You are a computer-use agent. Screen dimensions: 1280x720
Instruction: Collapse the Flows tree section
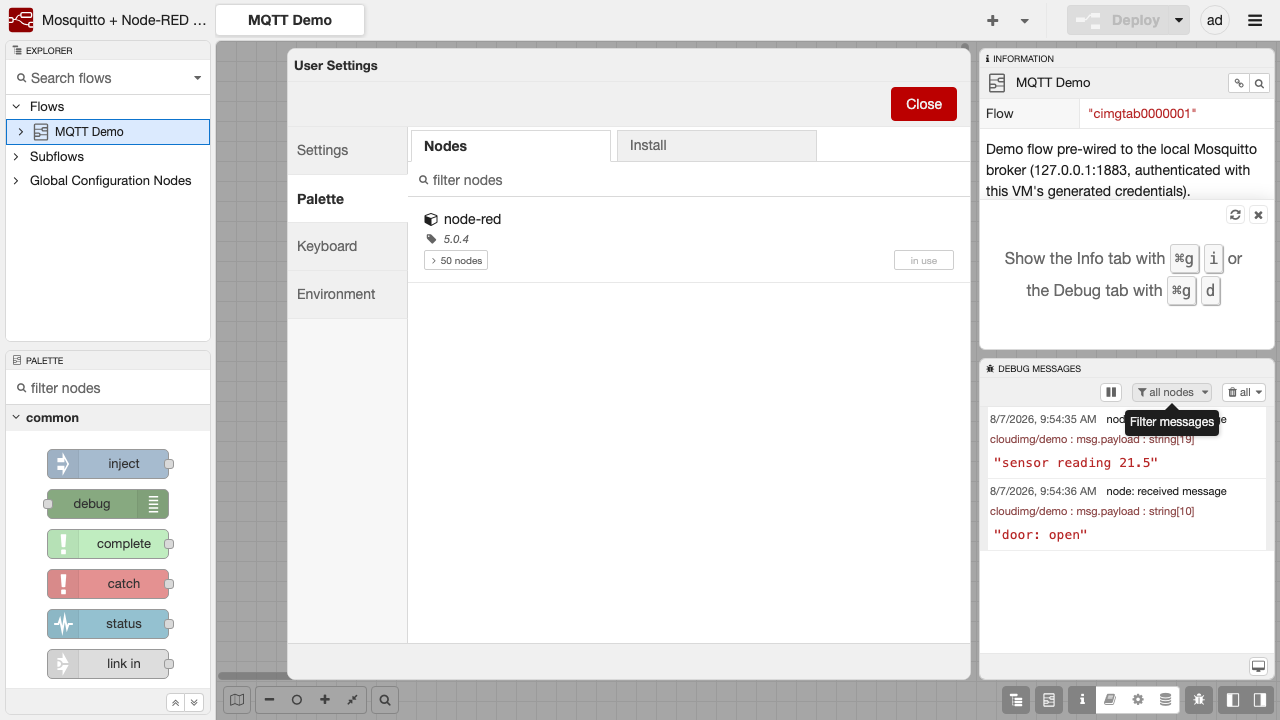coord(16,106)
